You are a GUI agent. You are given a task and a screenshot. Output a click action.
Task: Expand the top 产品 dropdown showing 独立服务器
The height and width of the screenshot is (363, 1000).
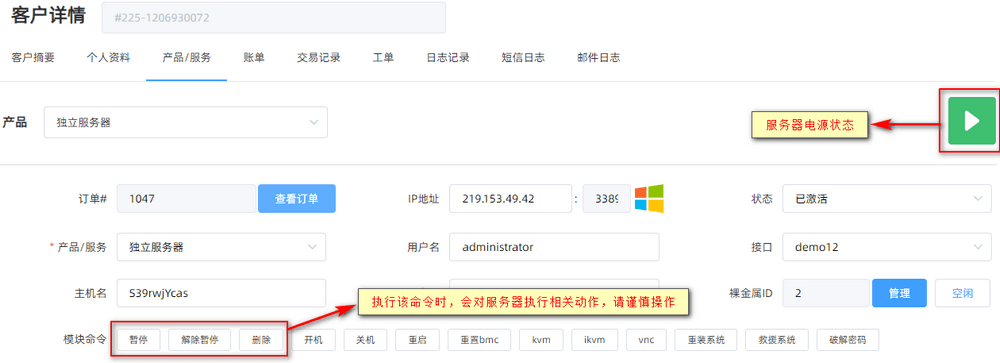[x=186, y=122]
